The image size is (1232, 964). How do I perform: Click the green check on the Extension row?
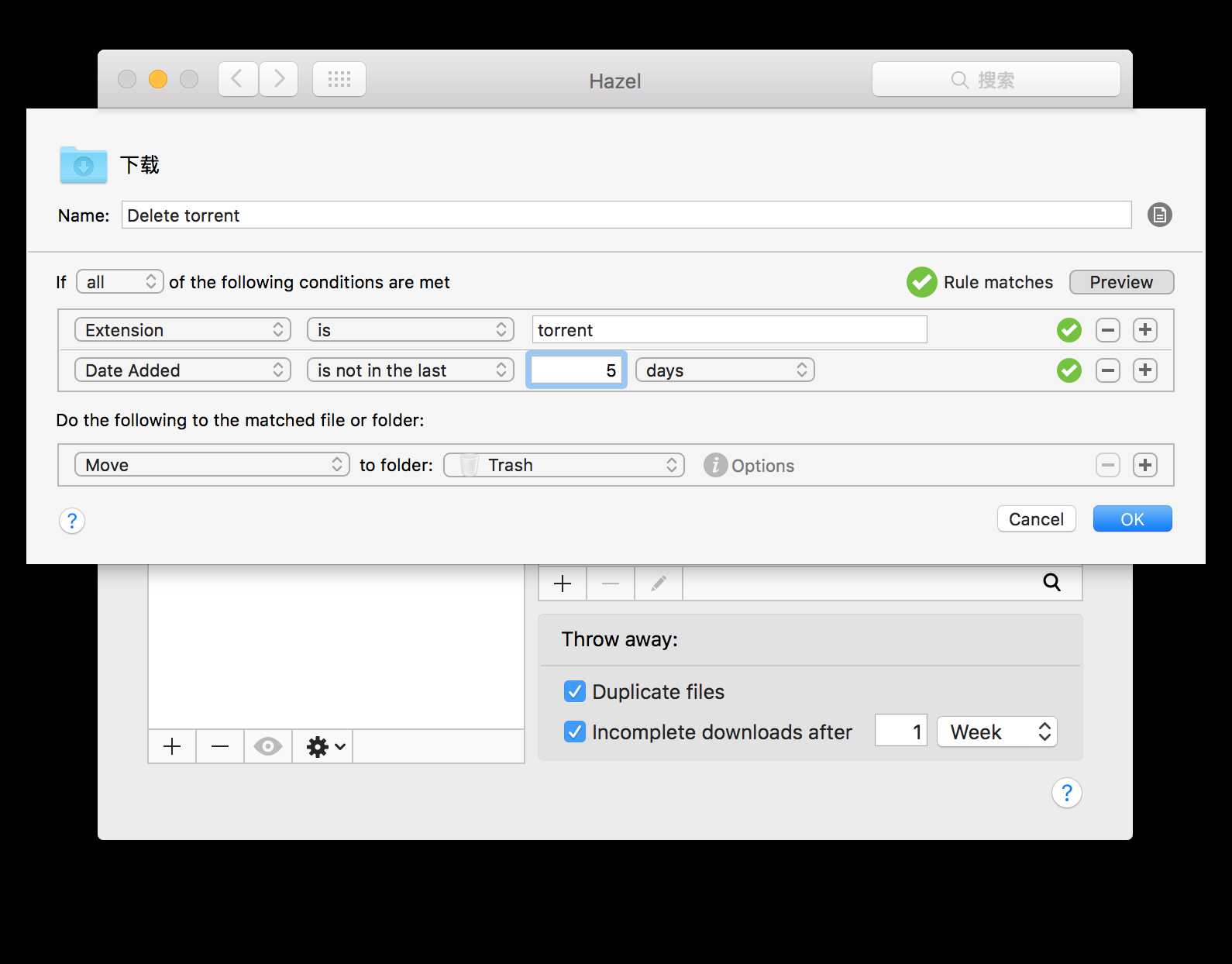coord(1069,330)
